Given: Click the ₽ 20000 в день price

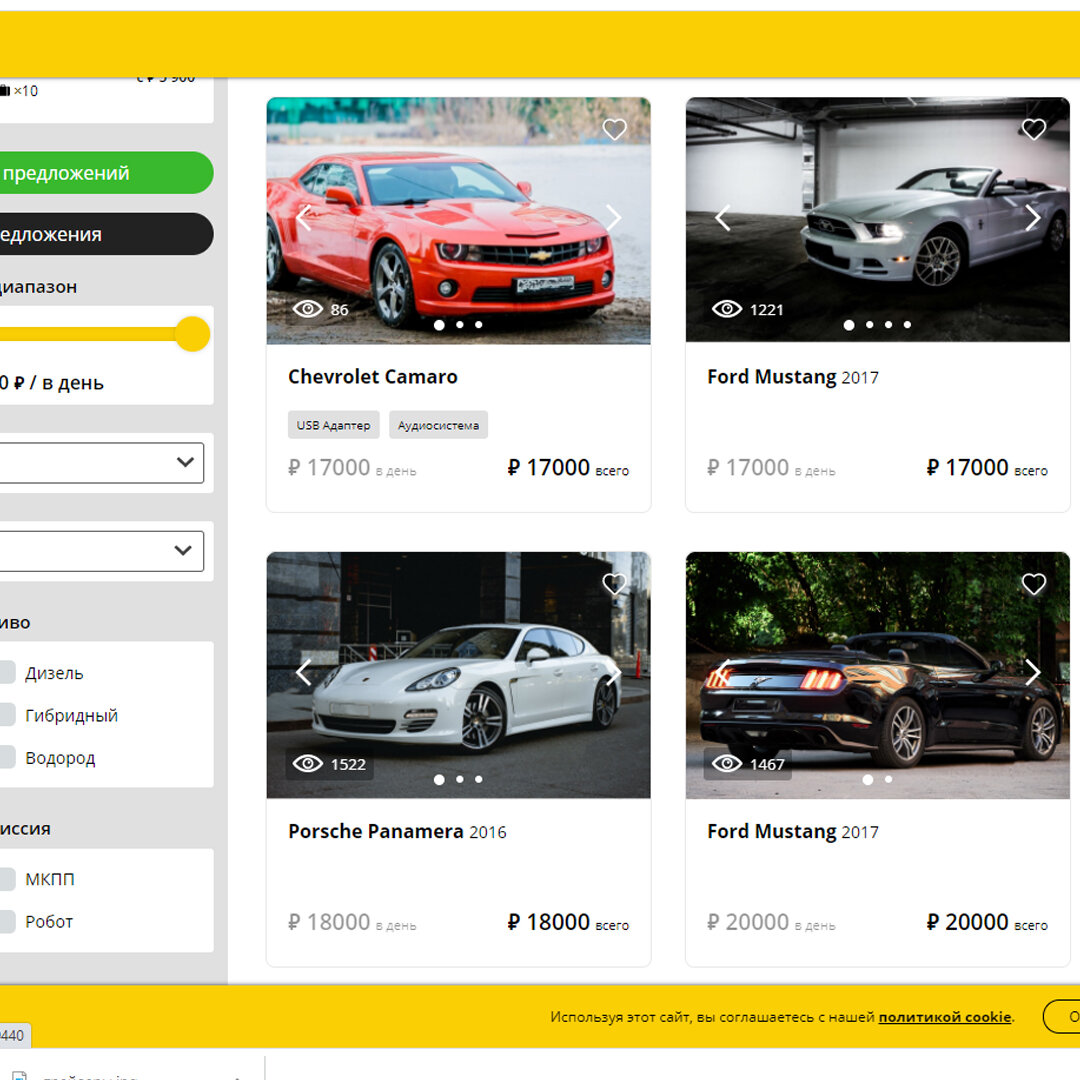Looking at the screenshot, I should 771,922.
